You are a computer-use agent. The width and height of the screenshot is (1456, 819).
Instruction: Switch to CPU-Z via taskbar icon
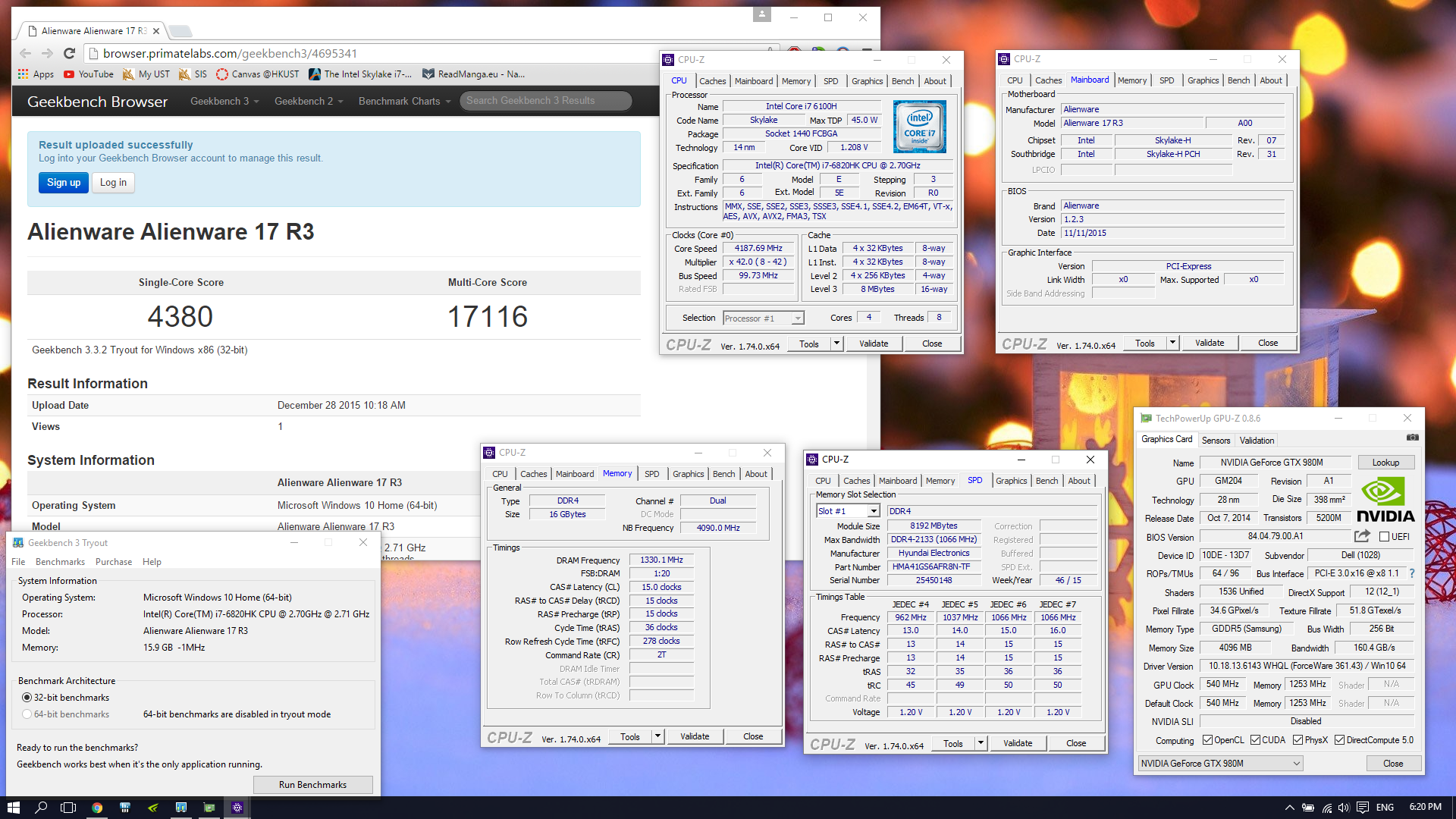pos(237,808)
